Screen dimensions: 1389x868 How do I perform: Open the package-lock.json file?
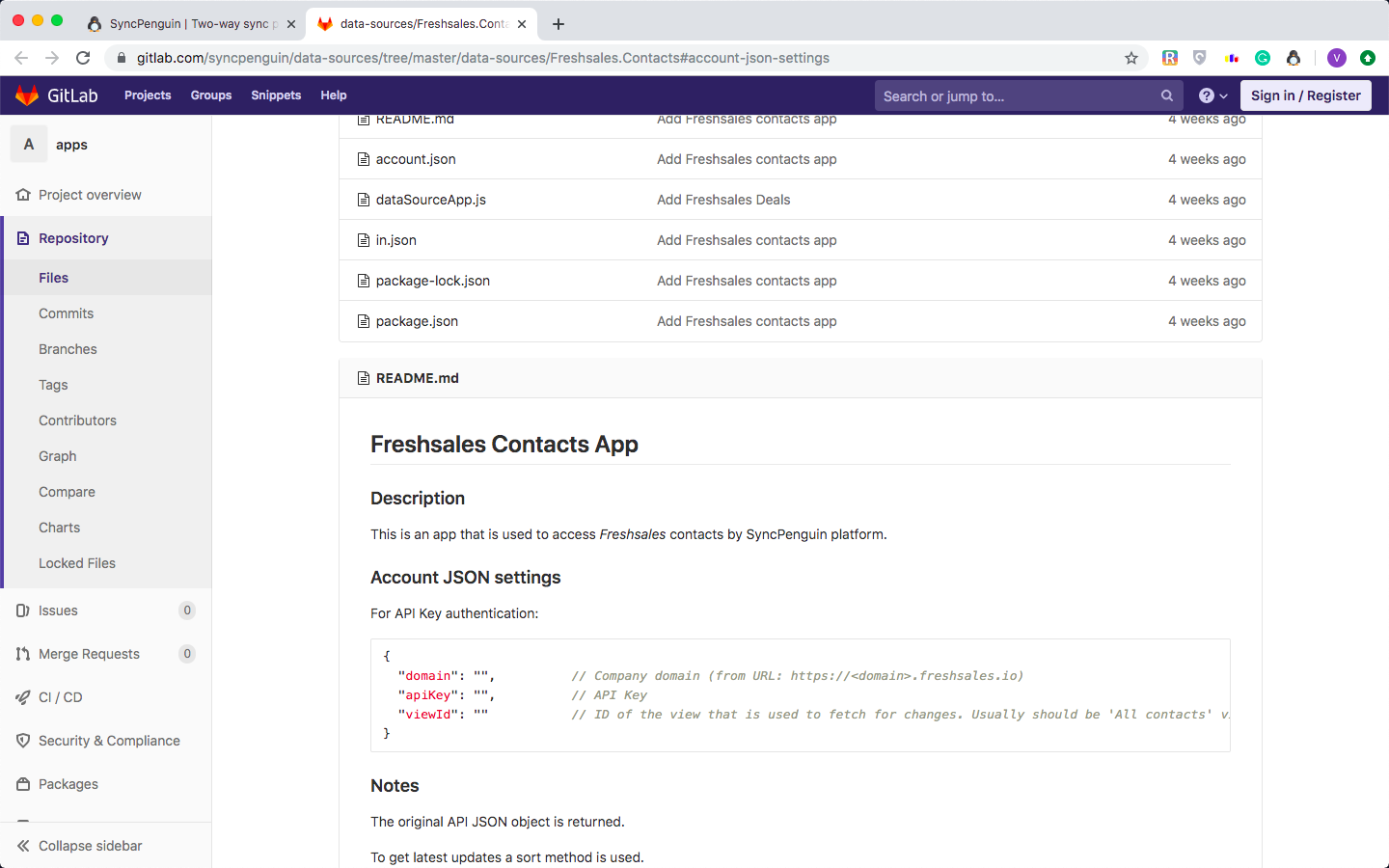pyautogui.click(x=433, y=281)
